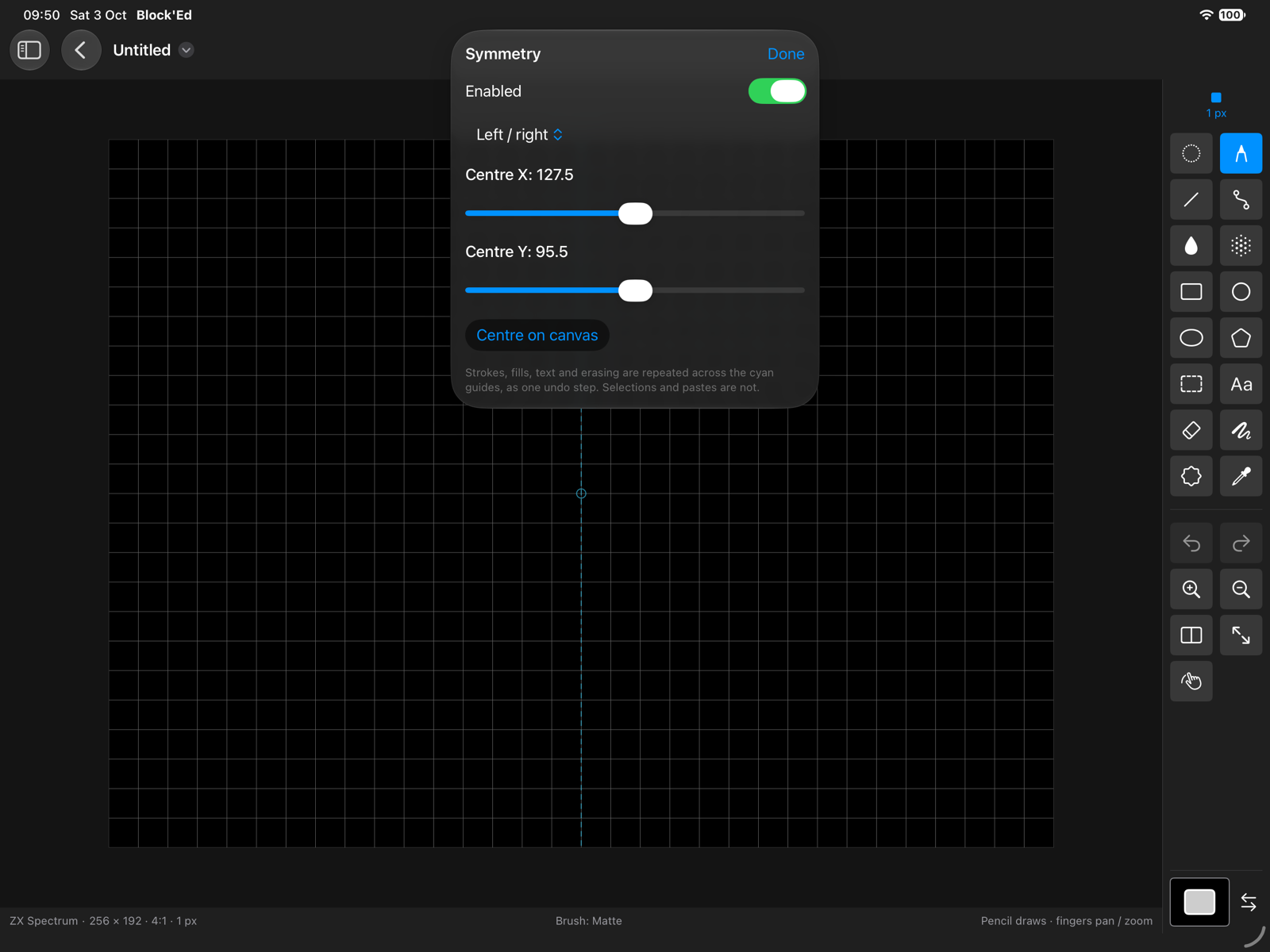
Task: Choose the badge-shaped stamp tool
Action: 1191,476
